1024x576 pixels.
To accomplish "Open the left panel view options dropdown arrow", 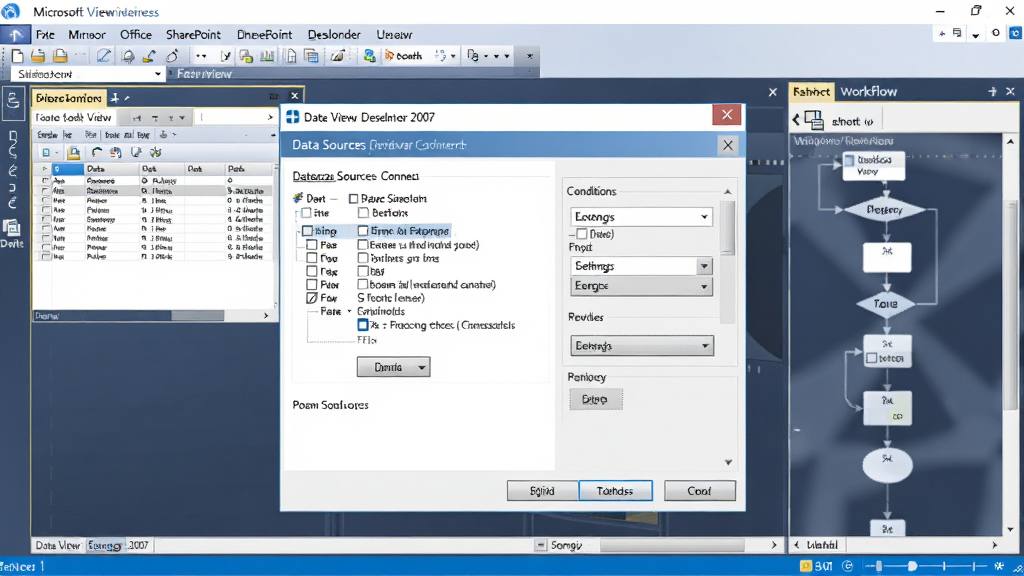I will [x=182, y=118].
